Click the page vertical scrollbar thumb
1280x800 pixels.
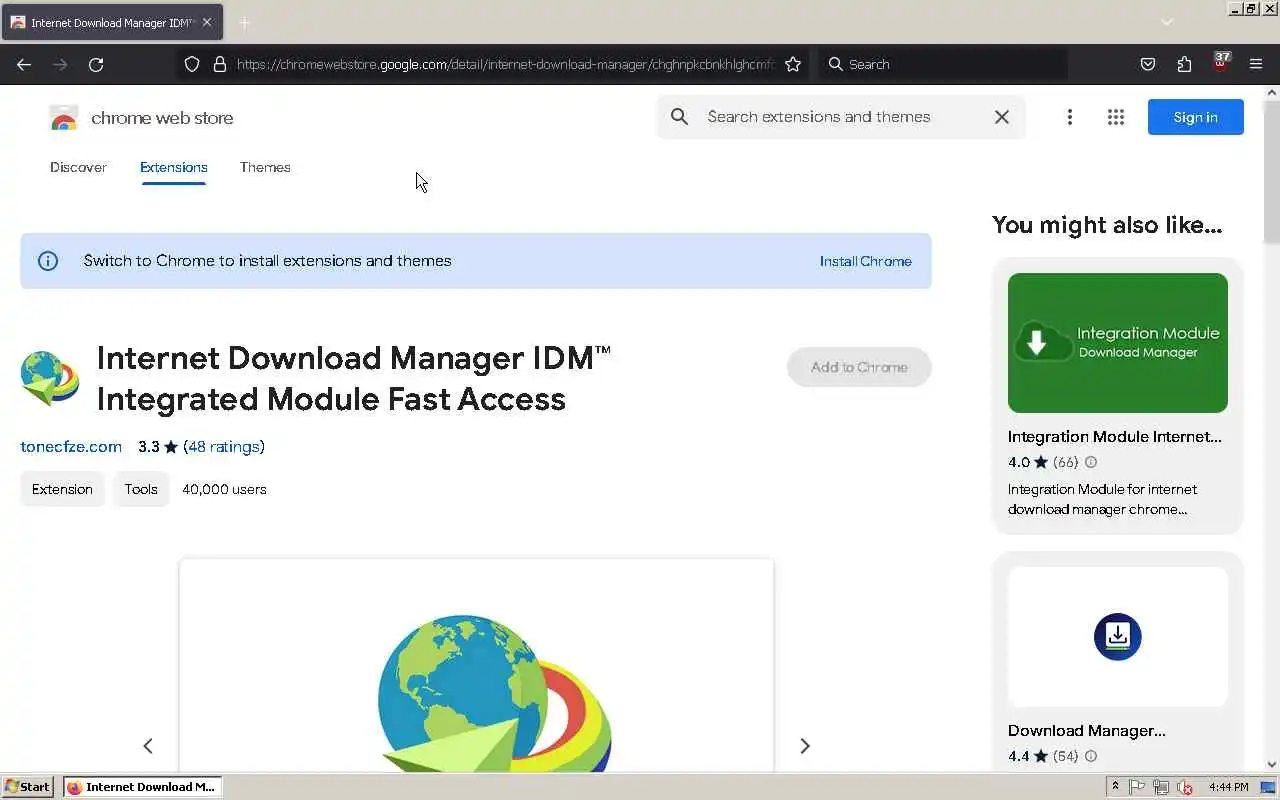click(1272, 172)
